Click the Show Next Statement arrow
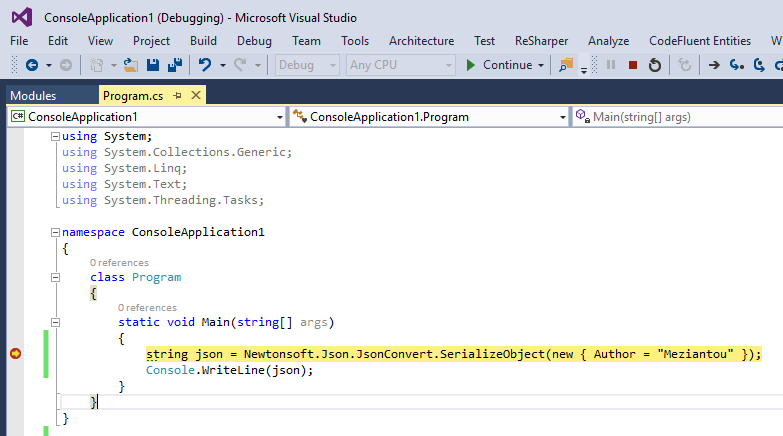This screenshot has height=436, width=783. tap(714, 65)
